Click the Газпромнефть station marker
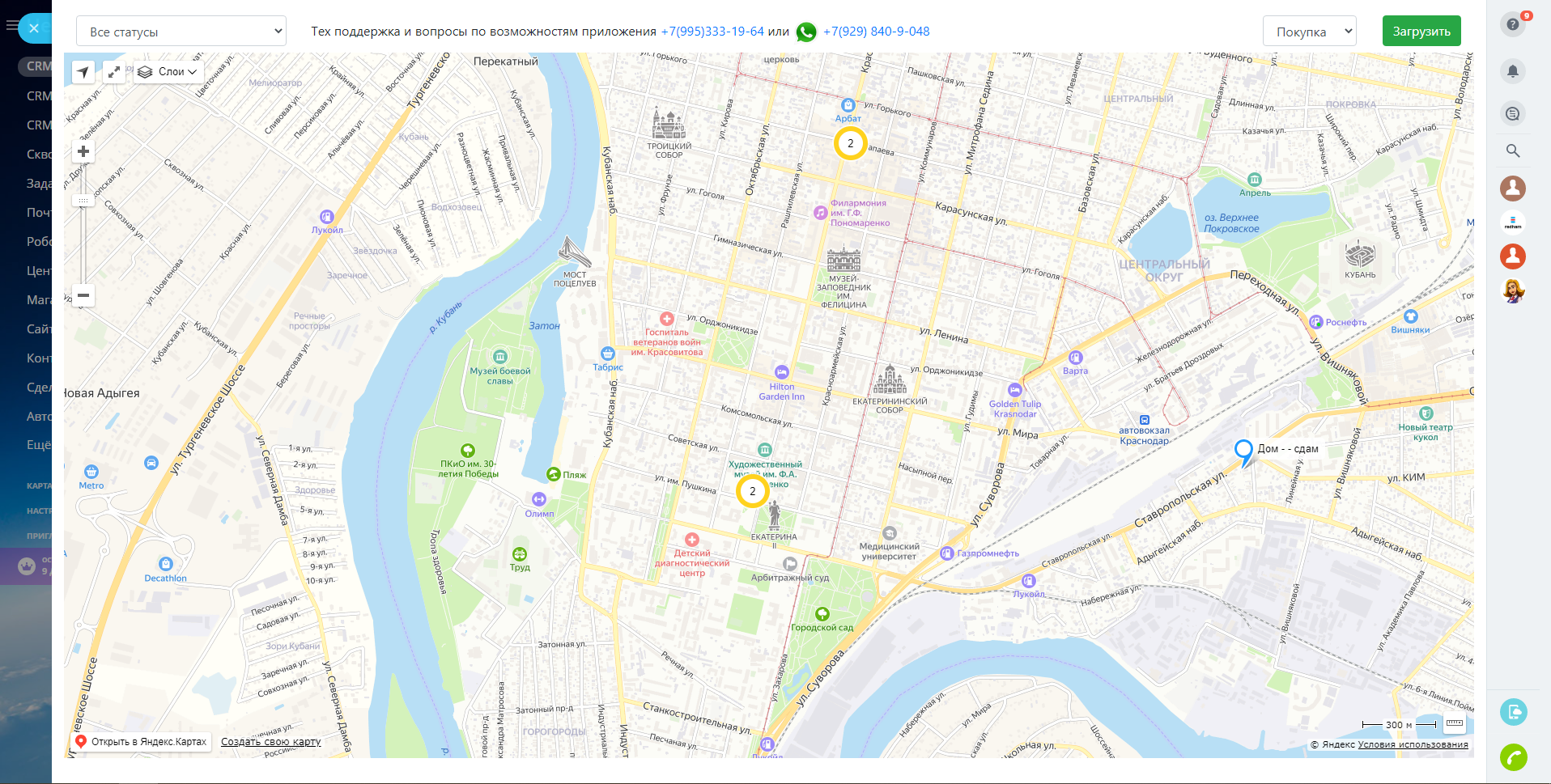 [x=947, y=553]
